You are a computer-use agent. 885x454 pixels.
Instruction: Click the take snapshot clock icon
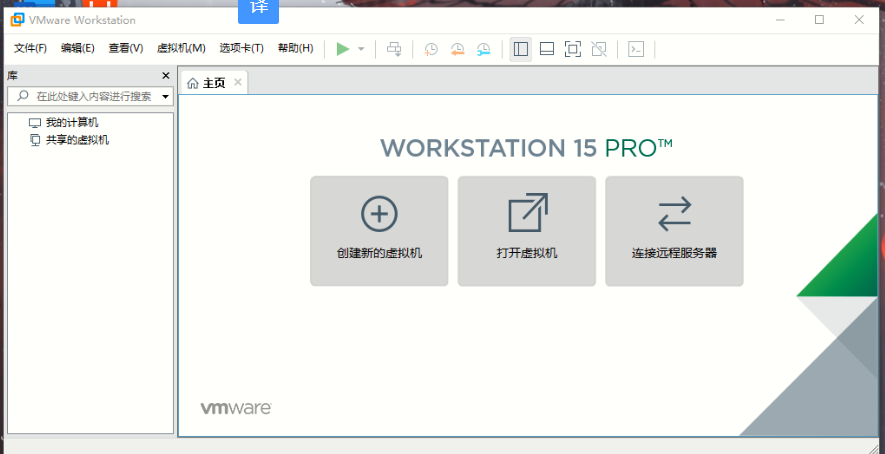[431, 49]
